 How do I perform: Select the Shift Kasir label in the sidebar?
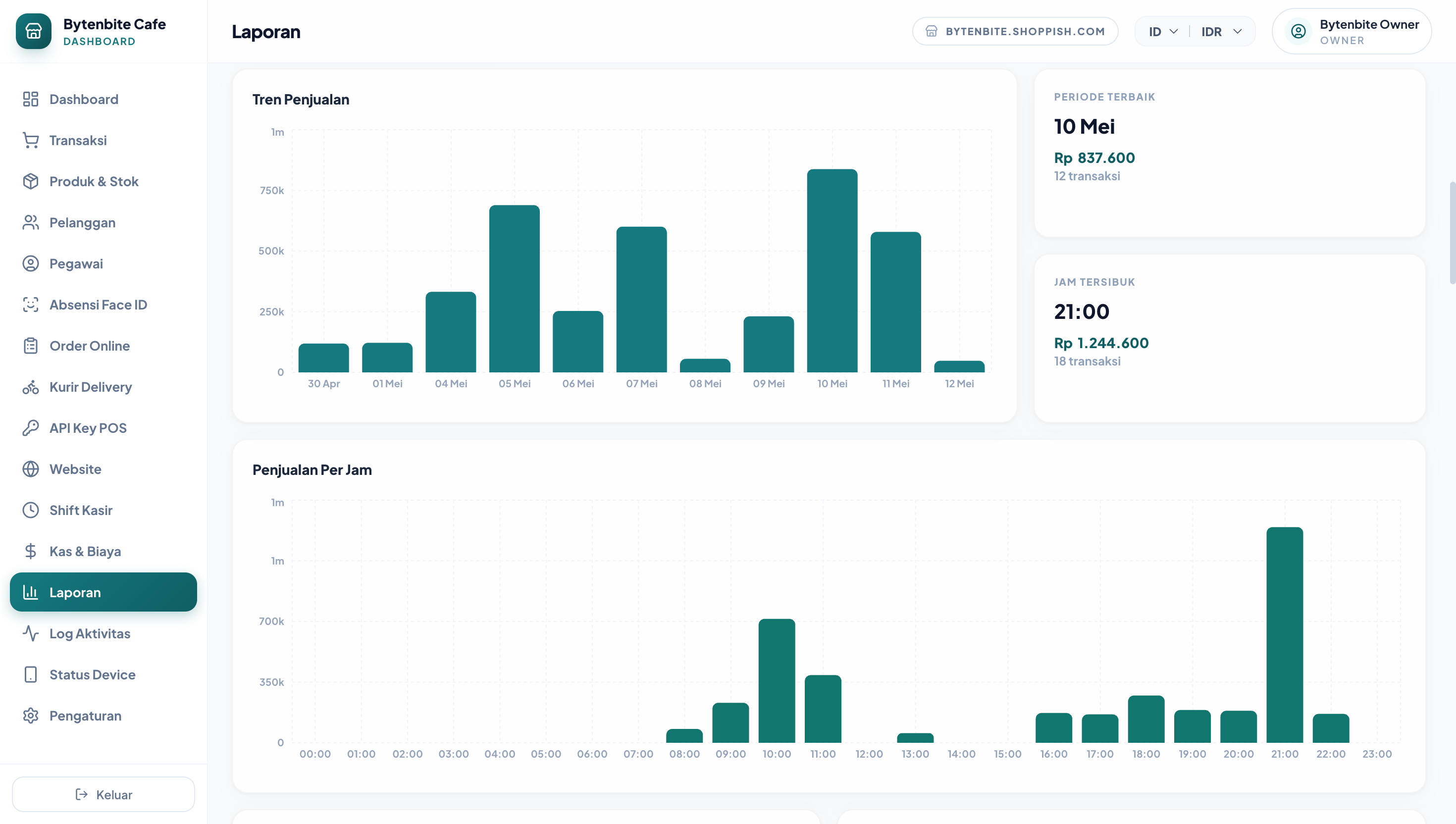tap(81, 510)
